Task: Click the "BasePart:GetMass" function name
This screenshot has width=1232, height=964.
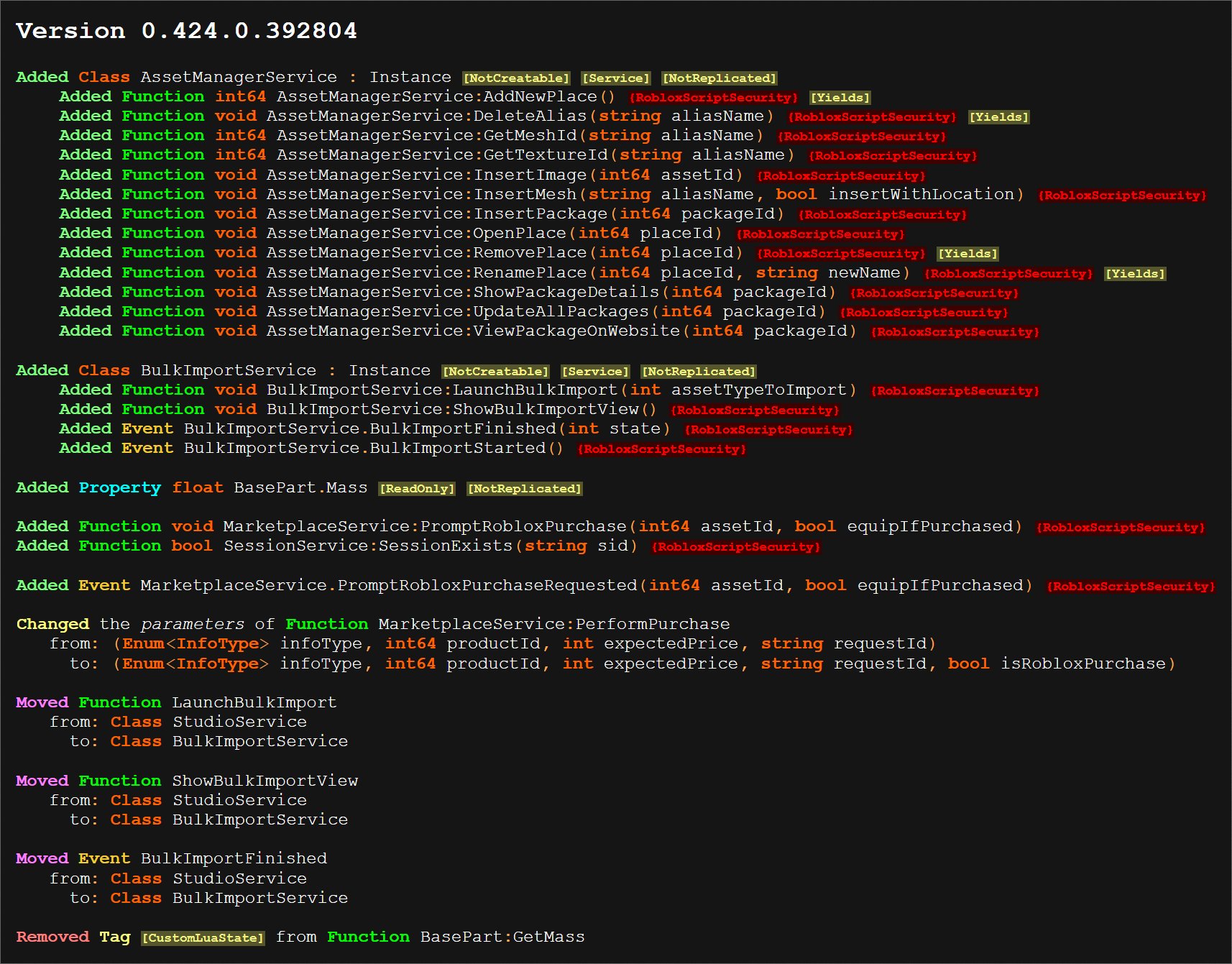Action: (x=502, y=937)
